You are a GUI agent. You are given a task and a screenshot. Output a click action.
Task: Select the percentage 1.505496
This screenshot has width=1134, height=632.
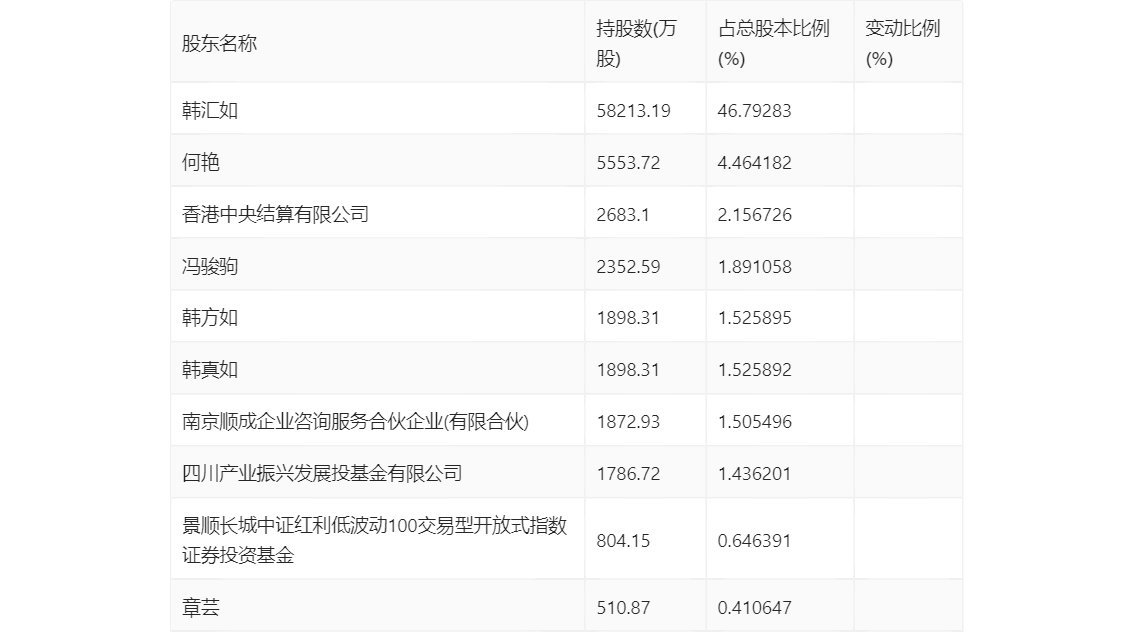pos(754,422)
